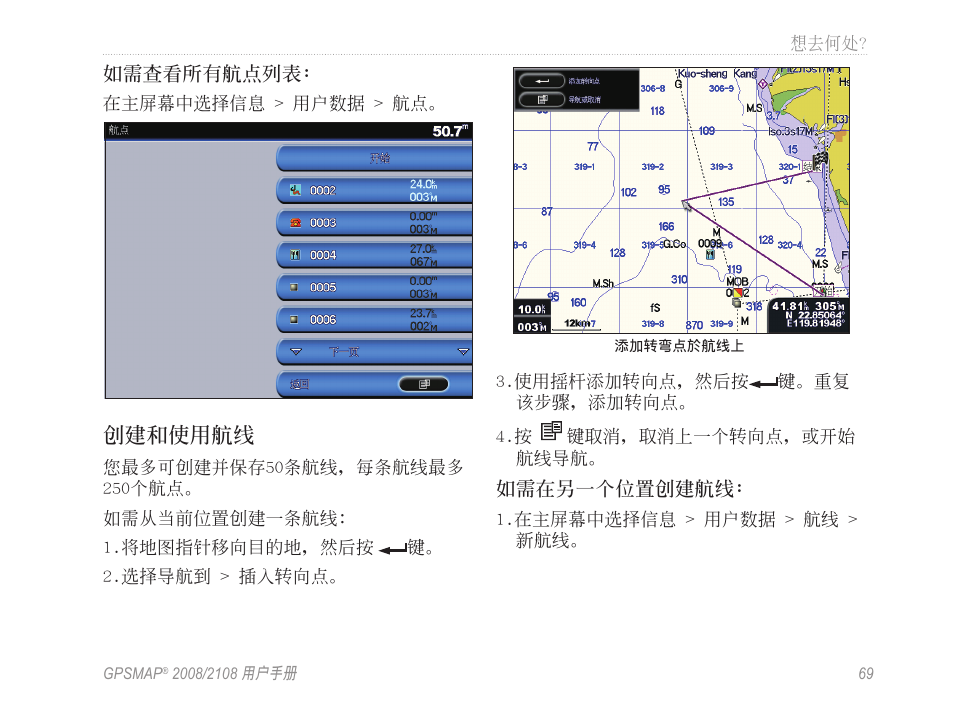Click the 23.7 distance value for waypoint 0006
954x727 pixels.
click(423, 313)
